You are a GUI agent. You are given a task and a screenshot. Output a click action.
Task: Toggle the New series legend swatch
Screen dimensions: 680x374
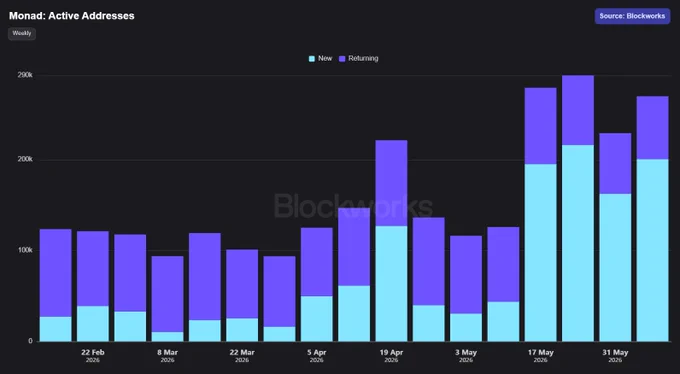pos(312,59)
